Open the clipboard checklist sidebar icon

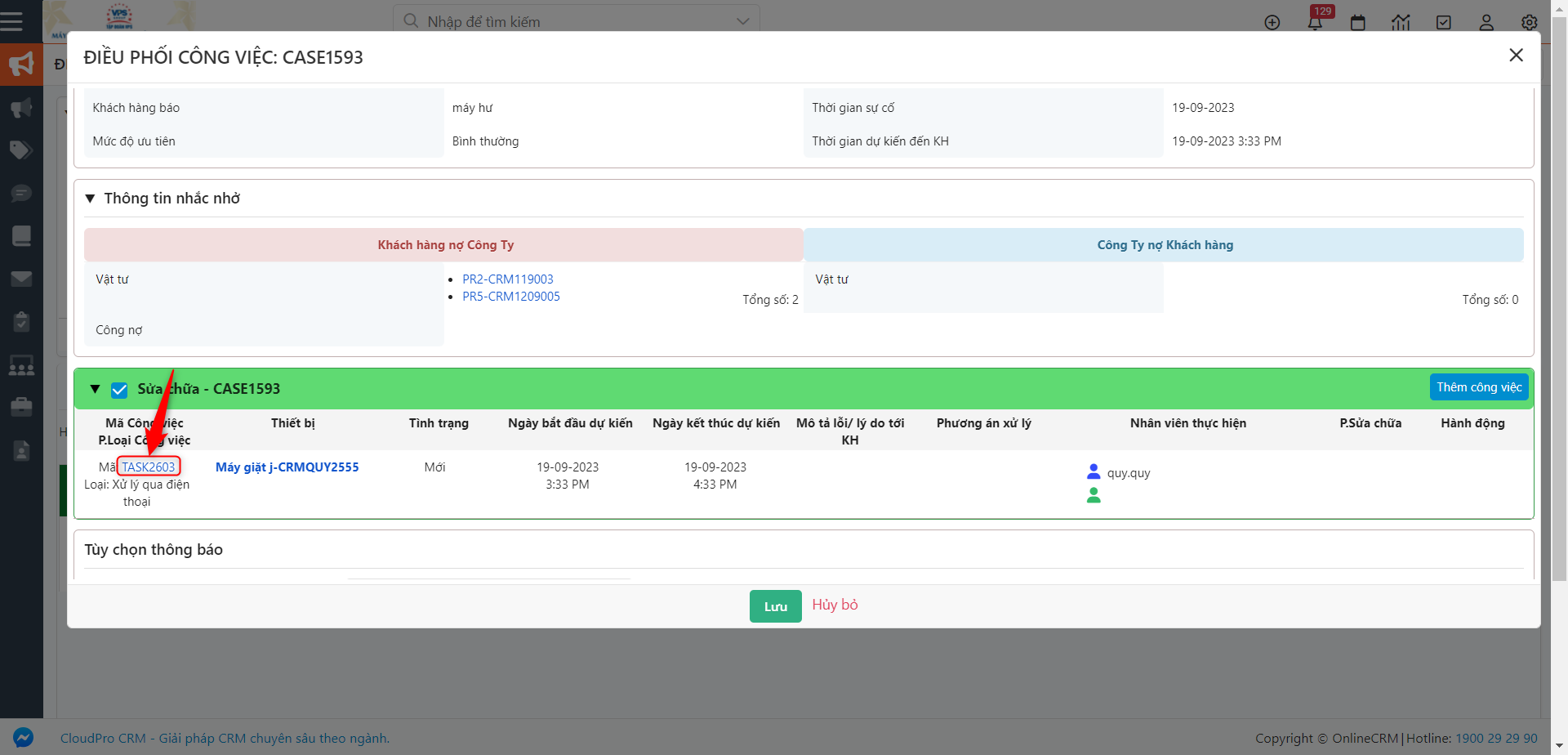tap(21, 322)
